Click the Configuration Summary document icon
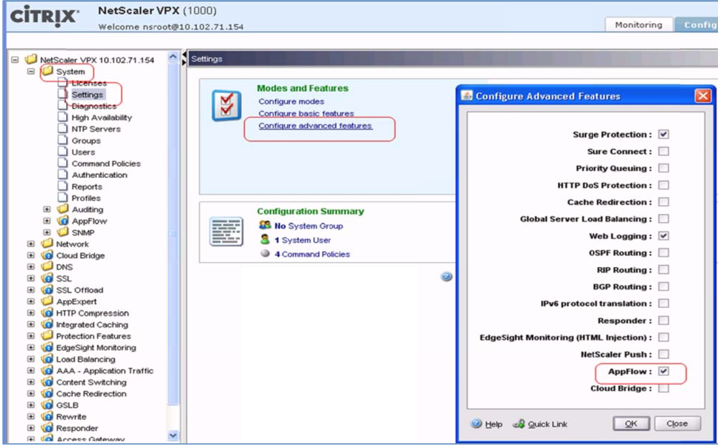 pyautogui.click(x=226, y=231)
